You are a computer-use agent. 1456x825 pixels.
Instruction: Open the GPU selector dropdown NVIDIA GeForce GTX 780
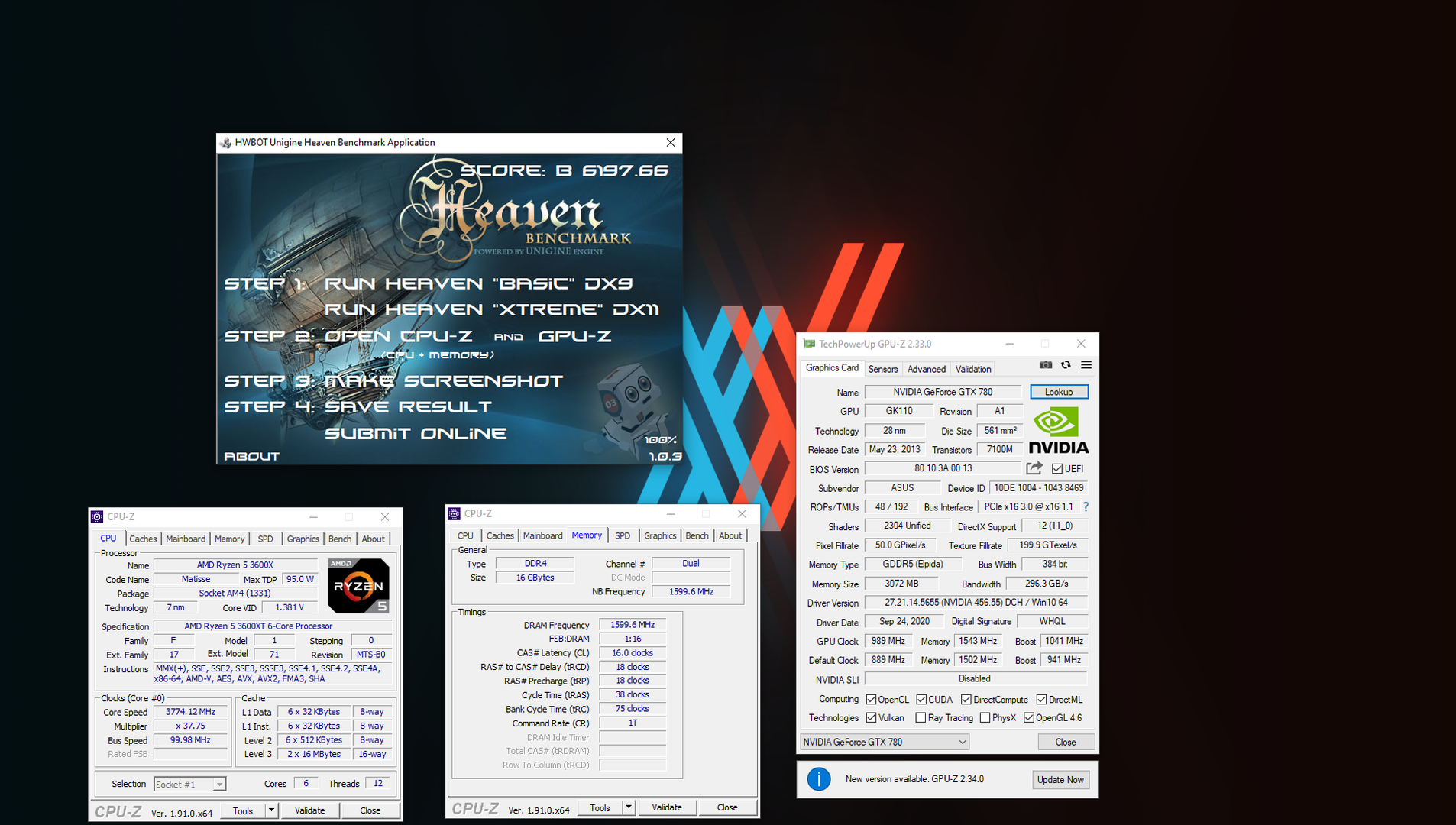tap(885, 742)
